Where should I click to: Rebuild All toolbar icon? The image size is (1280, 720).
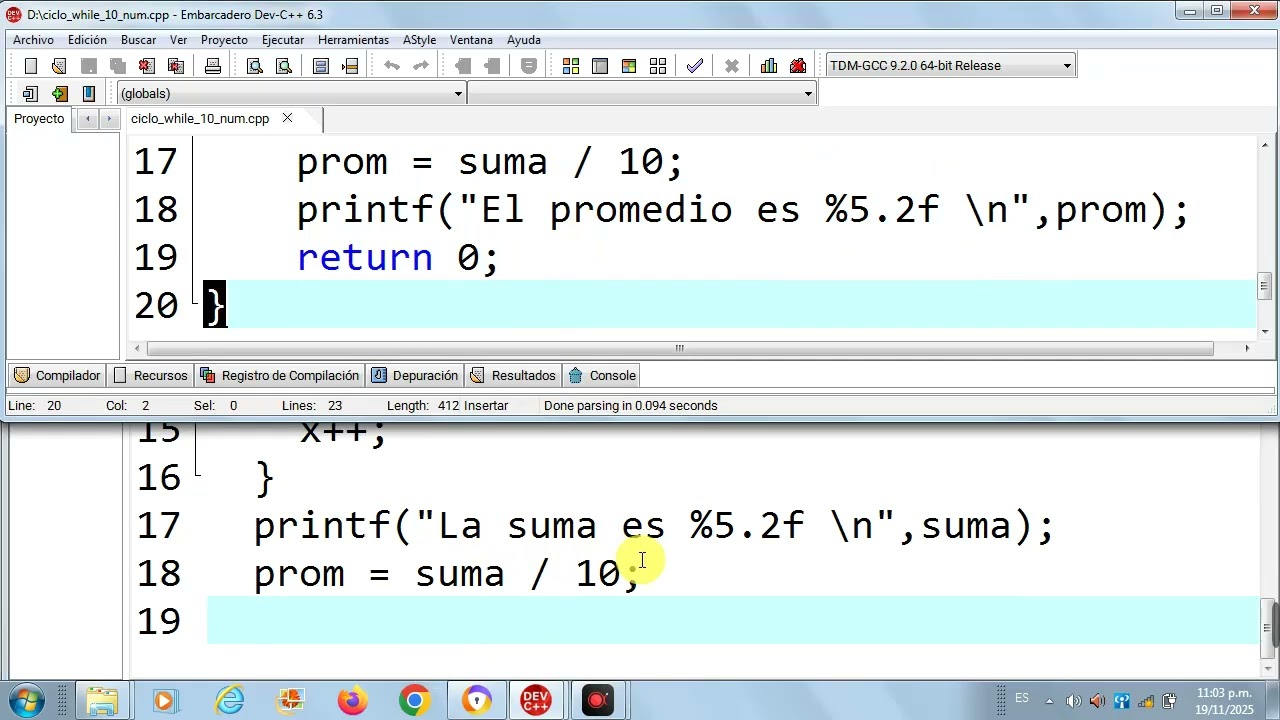(x=658, y=66)
